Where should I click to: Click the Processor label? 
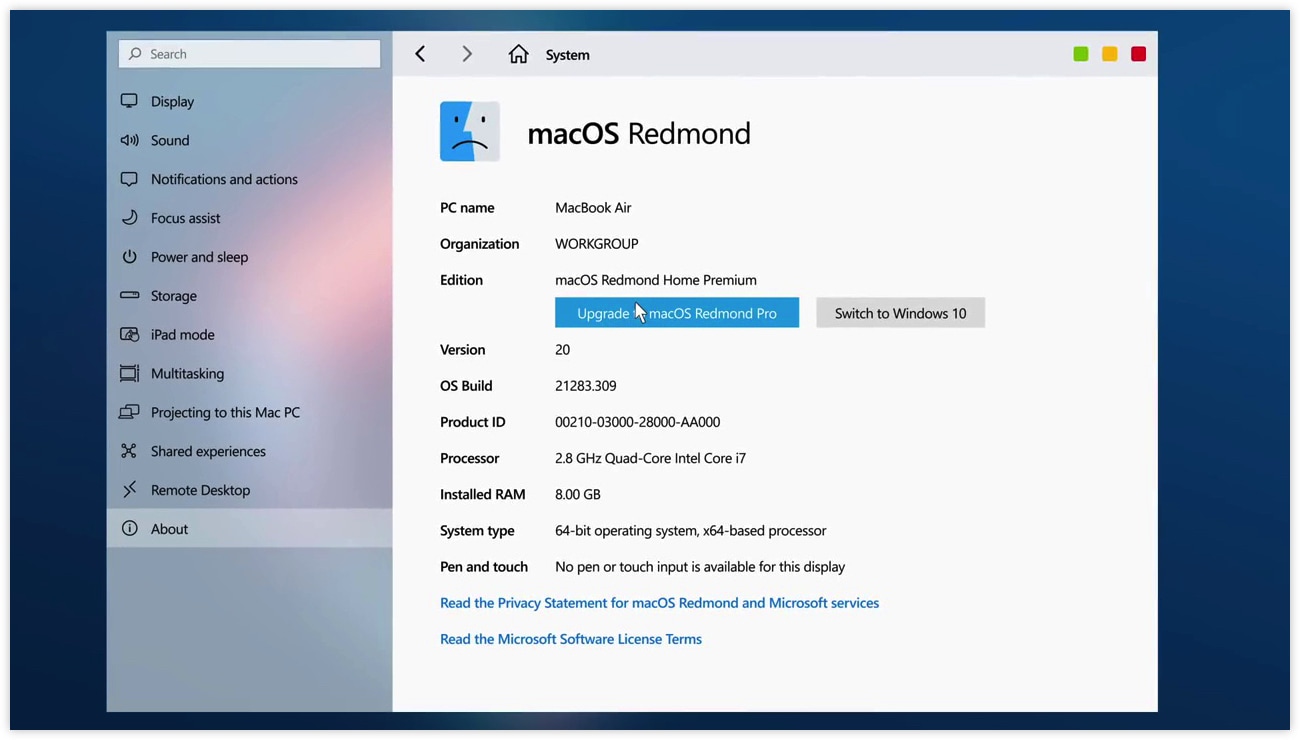(x=470, y=458)
